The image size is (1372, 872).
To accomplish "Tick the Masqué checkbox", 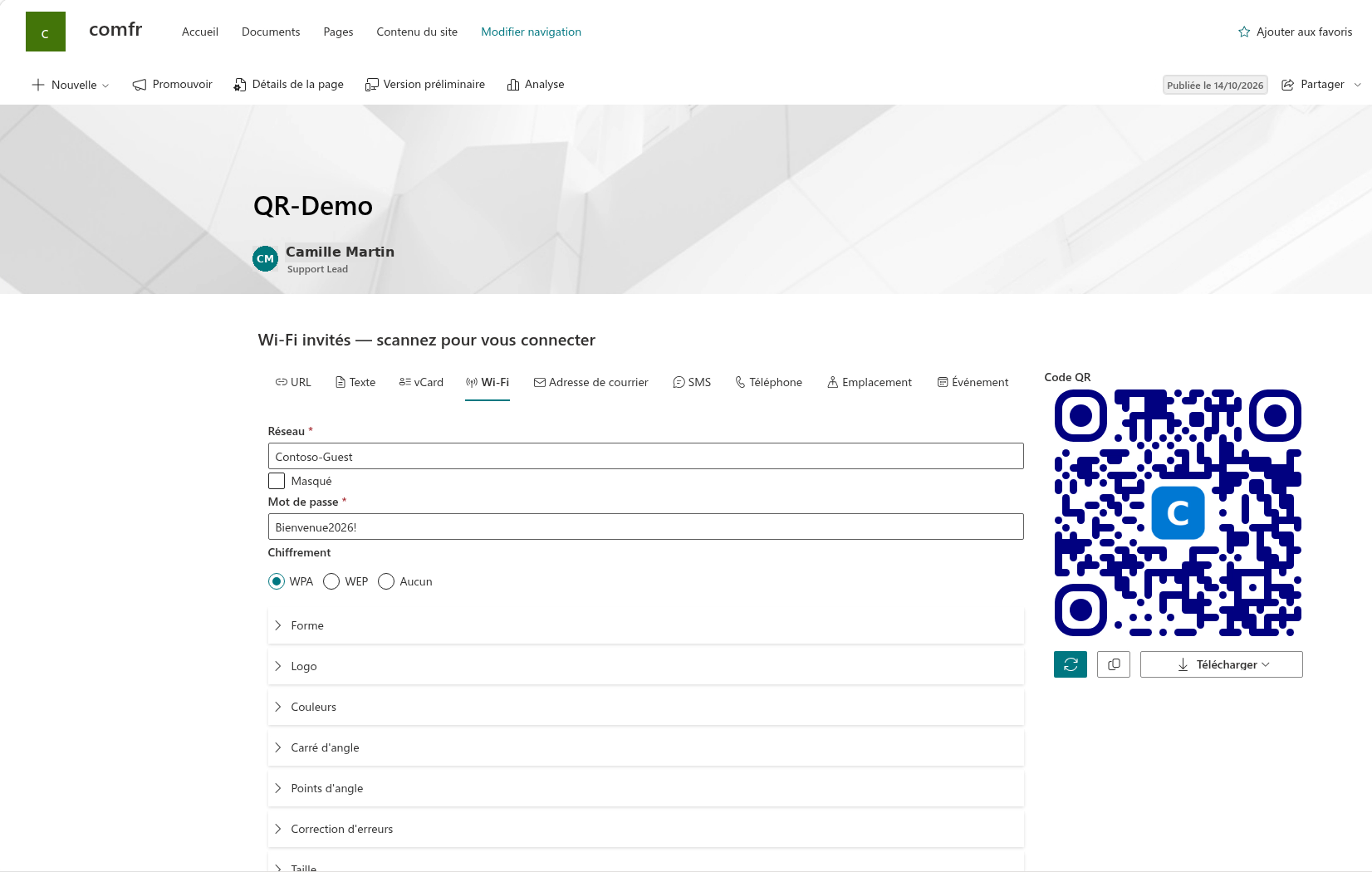I will tap(277, 481).
